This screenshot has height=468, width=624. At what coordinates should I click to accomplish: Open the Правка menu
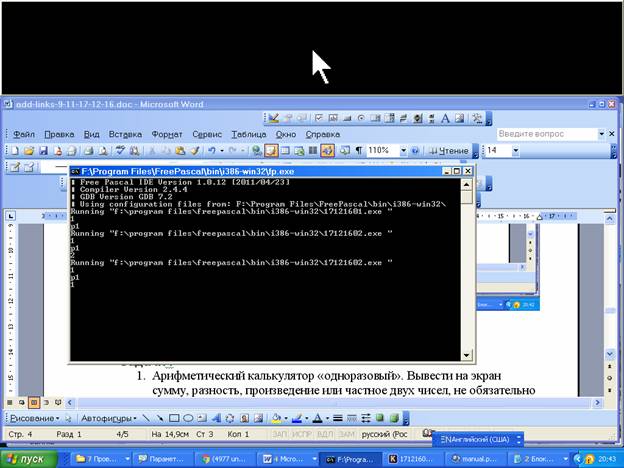click(x=59, y=135)
